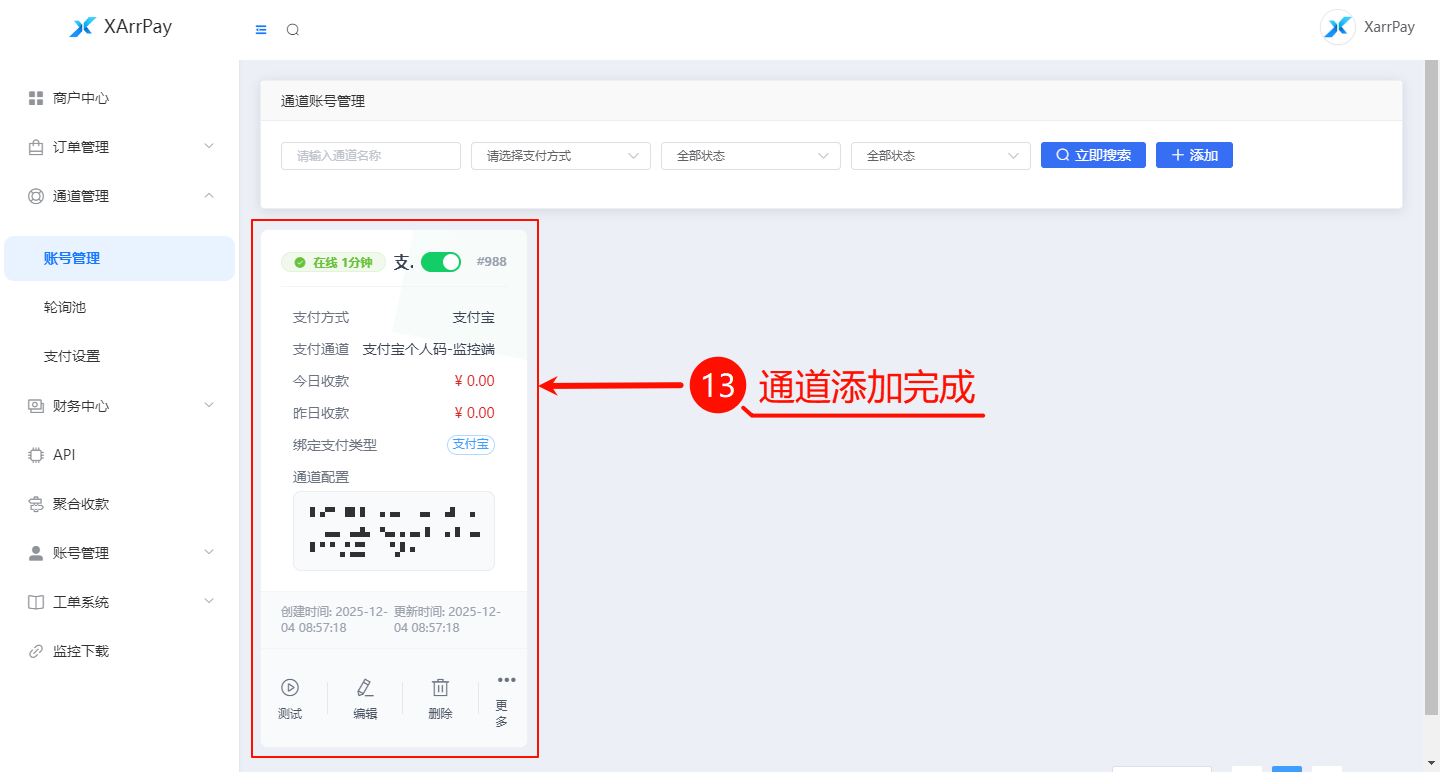Click the test play icon on channel card
Viewport: 1440px width, 772px height.
coord(290,688)
